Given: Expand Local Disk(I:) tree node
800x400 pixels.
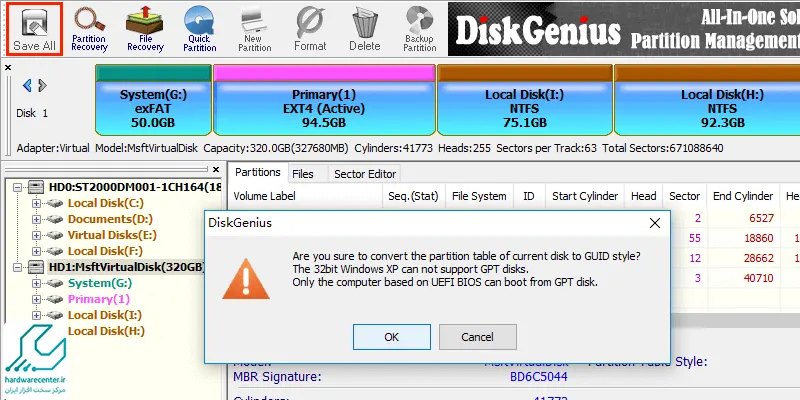Looking at the screenshot, I should click(36, 315).
